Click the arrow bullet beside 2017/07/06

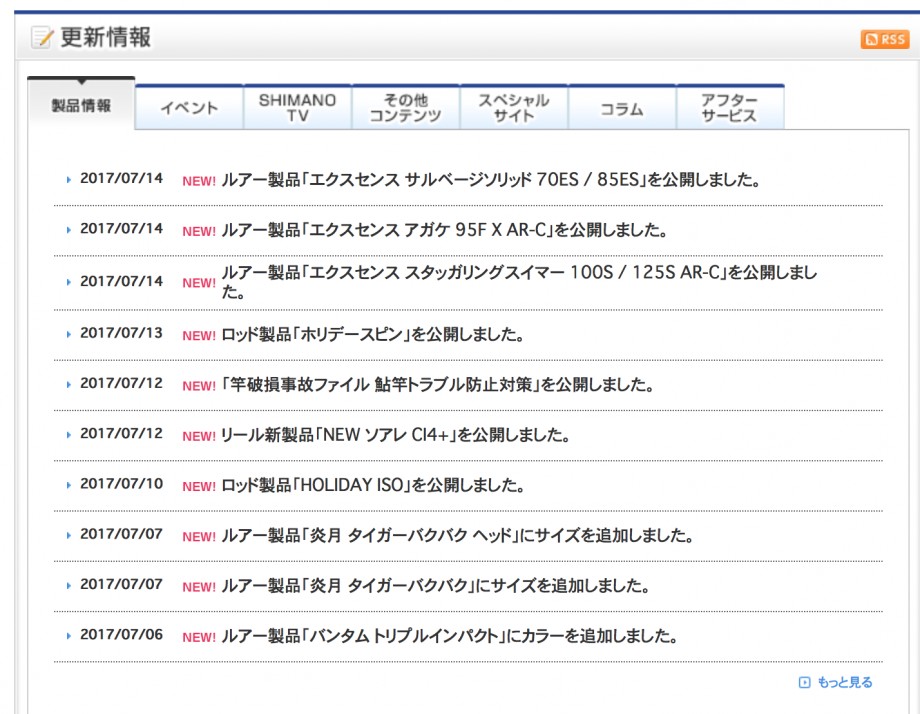pyautogui.click(x=69, y=636)
